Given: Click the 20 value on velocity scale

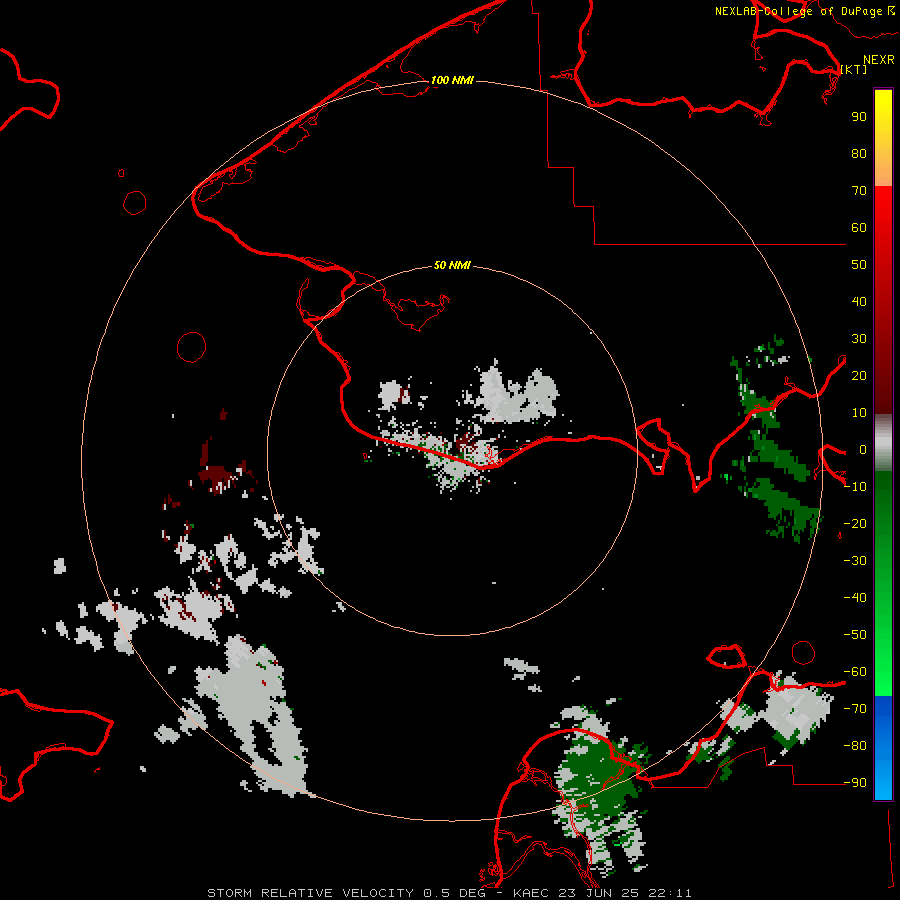Looking at the screenshot, I should click(859, 376).
